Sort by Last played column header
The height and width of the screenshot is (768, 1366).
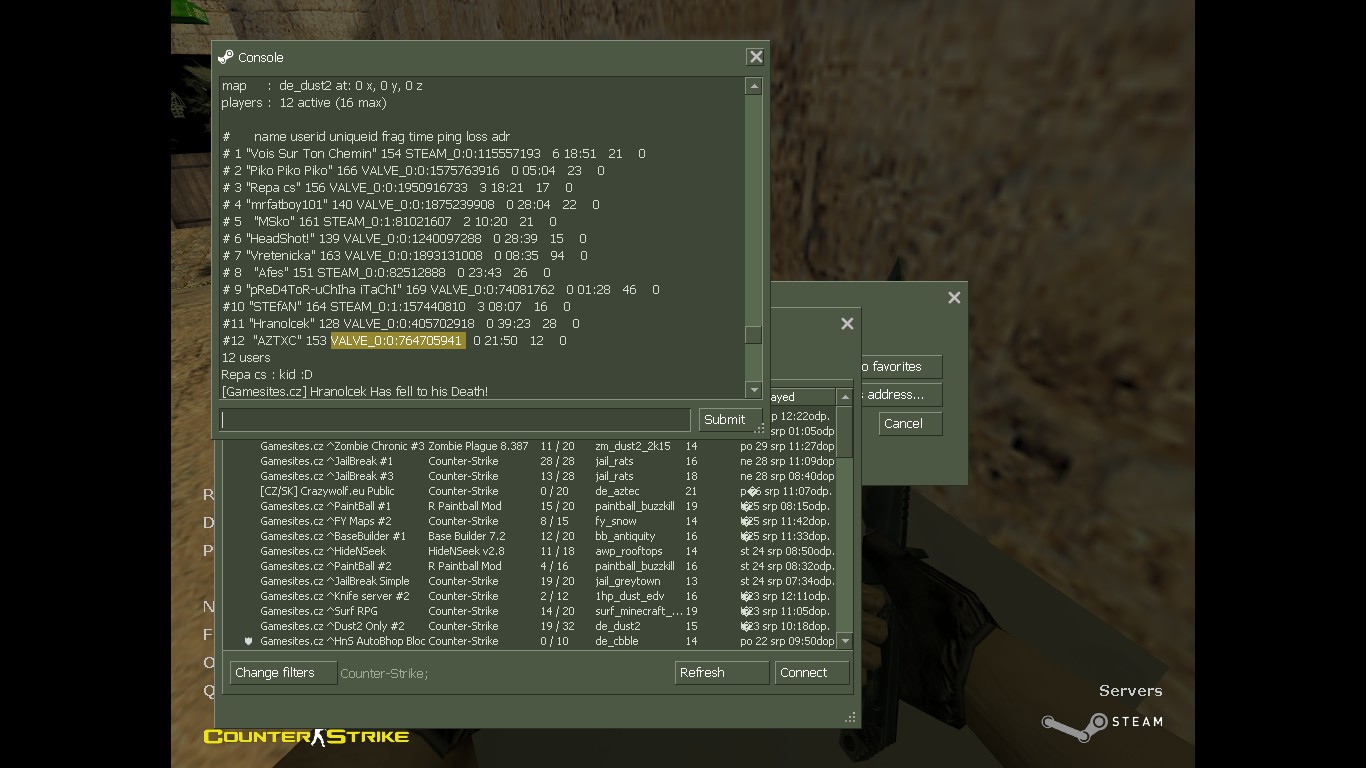click(x=801, y=397)
